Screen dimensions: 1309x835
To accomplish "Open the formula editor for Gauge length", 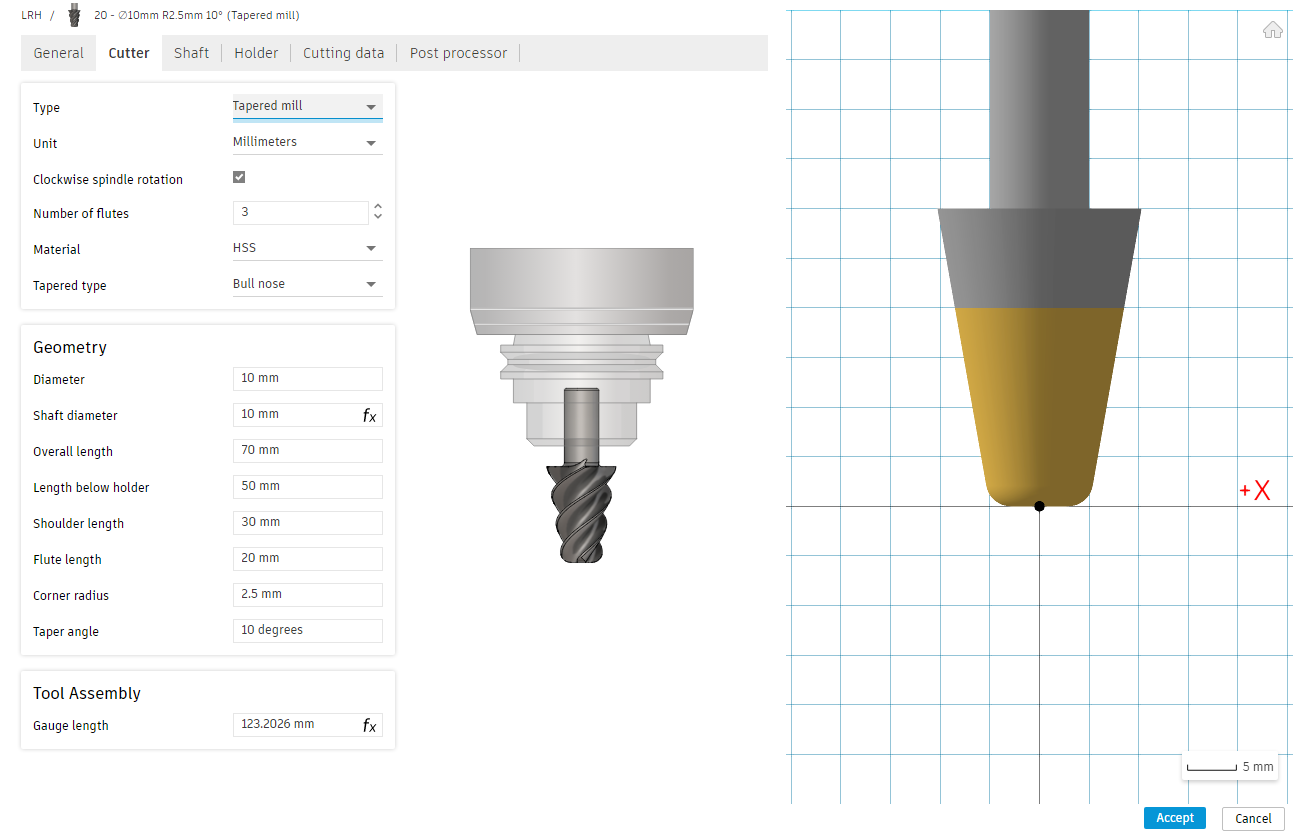I will point(370,724).
